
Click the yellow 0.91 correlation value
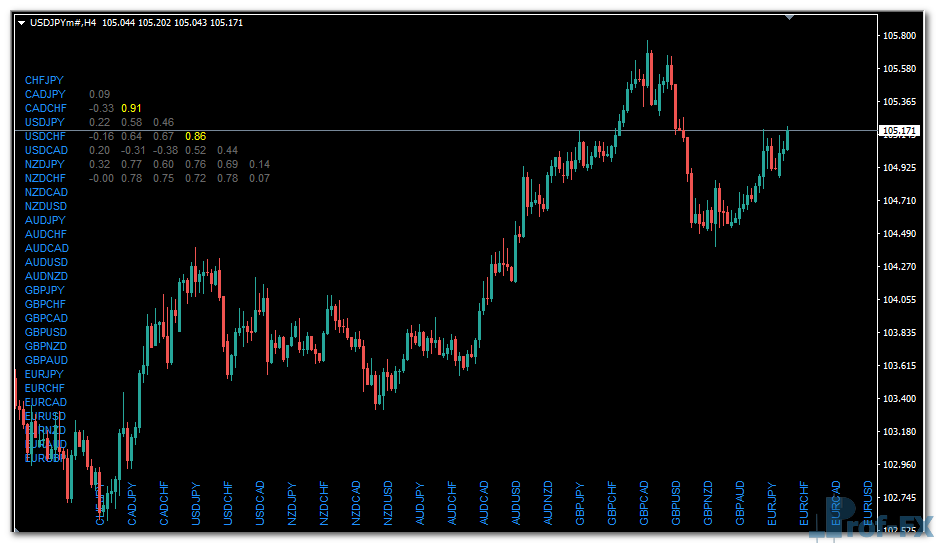click(131, 108)
